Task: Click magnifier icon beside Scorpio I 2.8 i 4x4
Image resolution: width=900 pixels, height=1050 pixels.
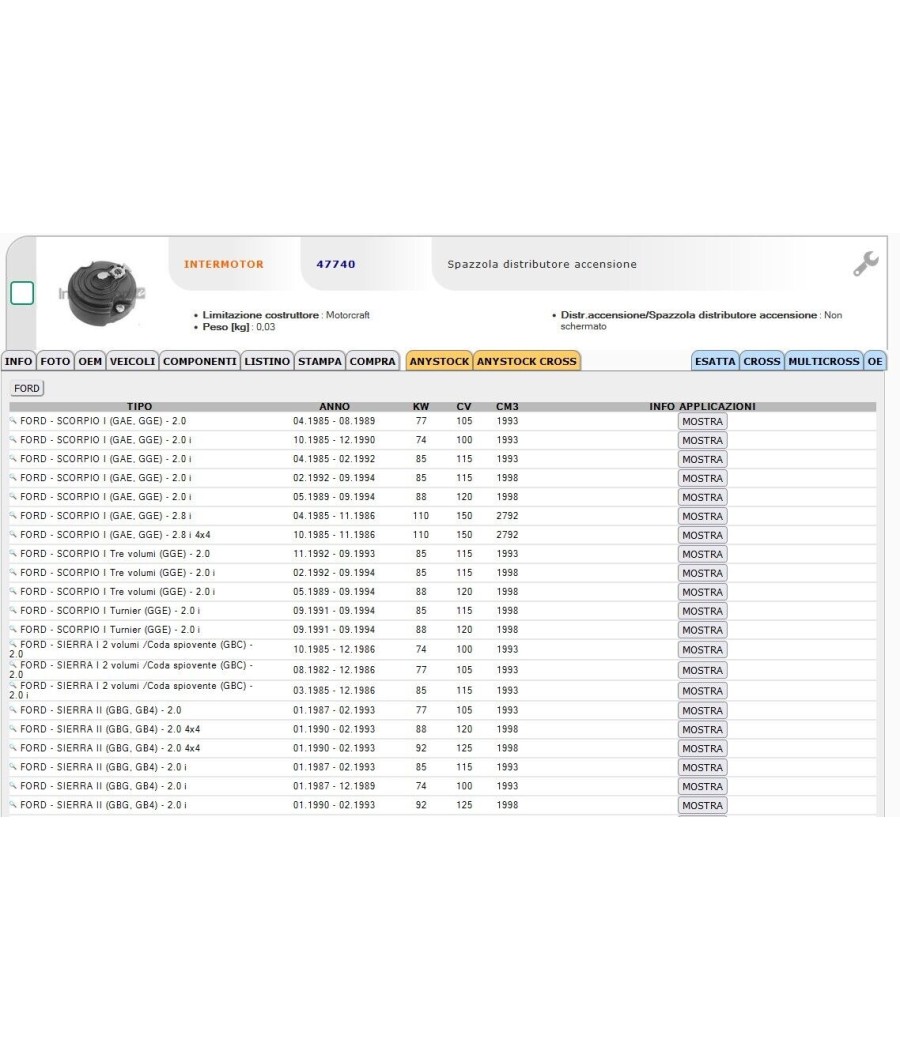Action: click(x=13, y=534)
